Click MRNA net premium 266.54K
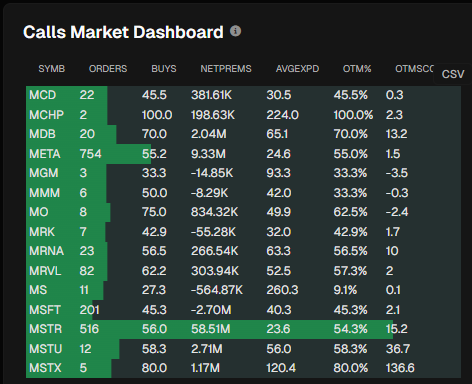This screenshot has height=384, width=472. [215, 251]
